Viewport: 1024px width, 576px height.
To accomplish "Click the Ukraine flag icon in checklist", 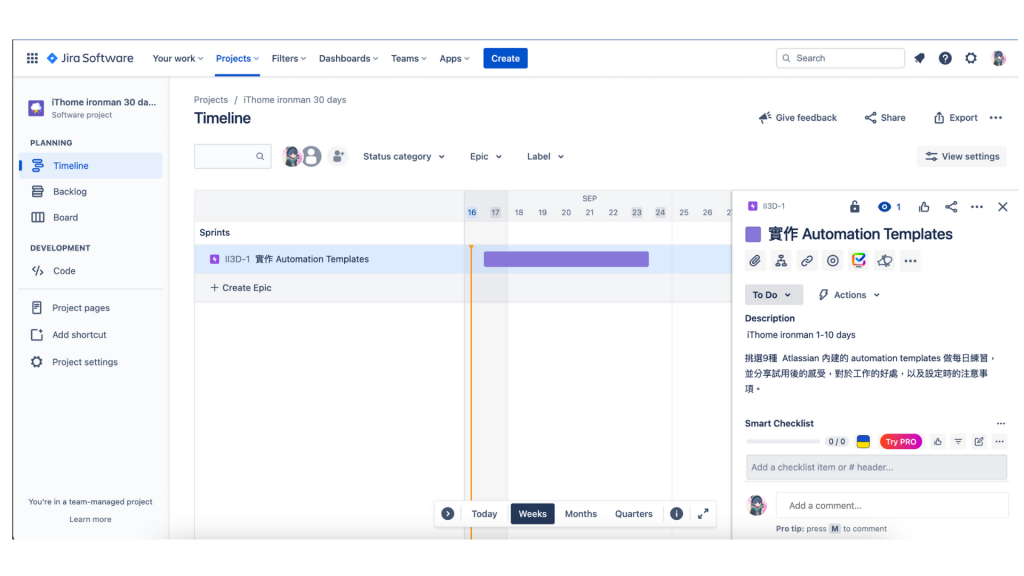I will point(863,441).
